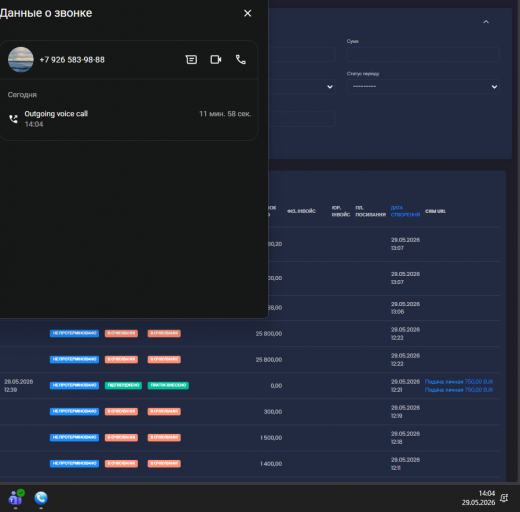
Task: Open the taskbar clock showing 14:04
Action: [x=478, y=498]
